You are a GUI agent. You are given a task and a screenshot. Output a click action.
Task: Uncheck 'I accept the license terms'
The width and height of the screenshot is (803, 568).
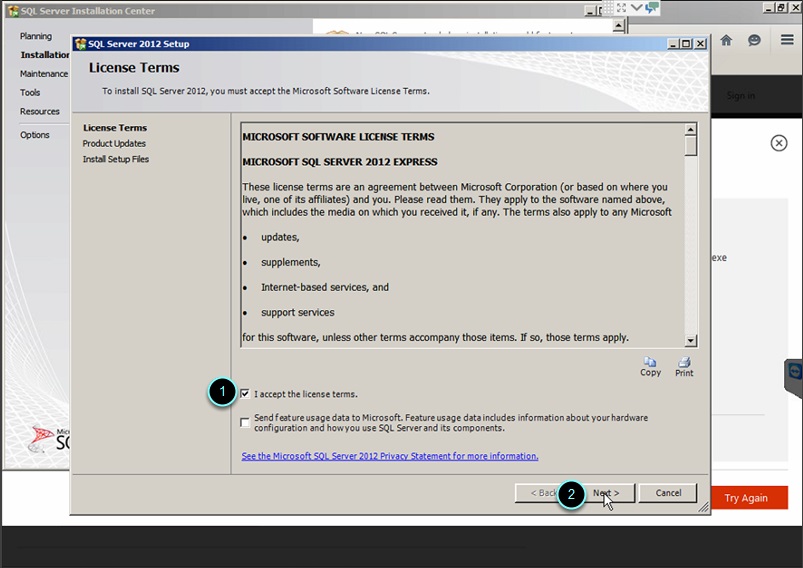(245, 393)
